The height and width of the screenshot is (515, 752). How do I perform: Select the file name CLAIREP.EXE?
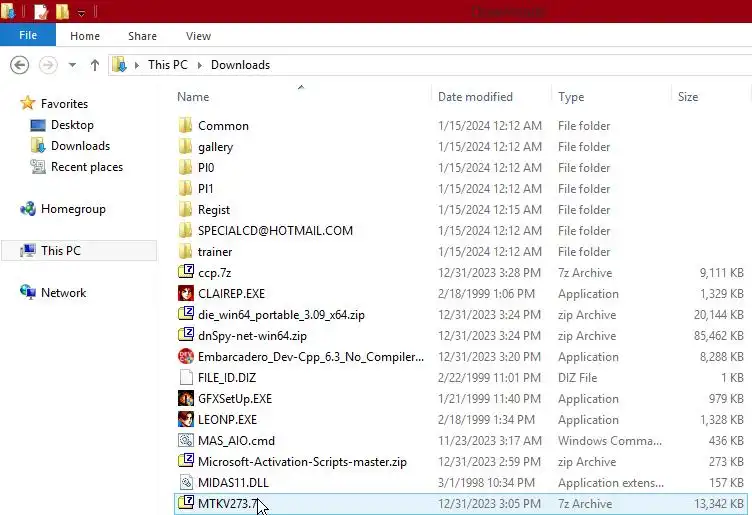tap(231, 293)
